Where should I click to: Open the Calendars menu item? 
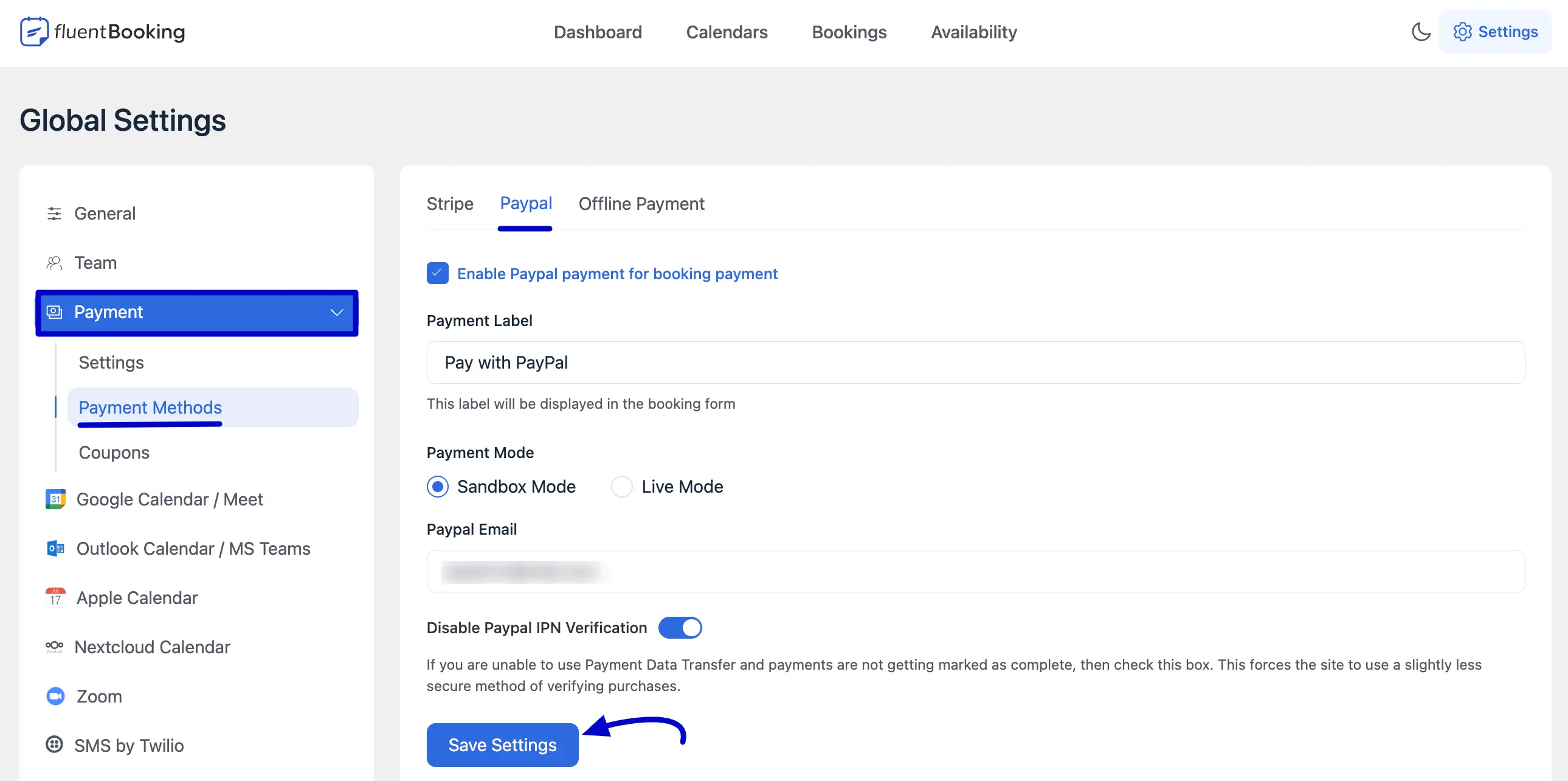click(x=727, y=32)
